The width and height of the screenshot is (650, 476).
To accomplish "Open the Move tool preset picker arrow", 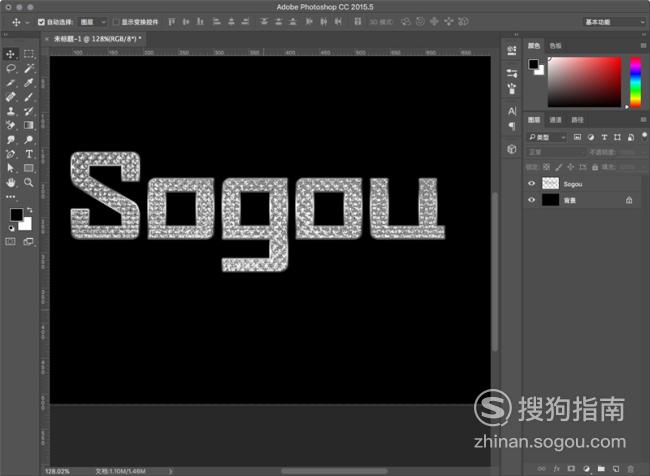I will [27, 22].
